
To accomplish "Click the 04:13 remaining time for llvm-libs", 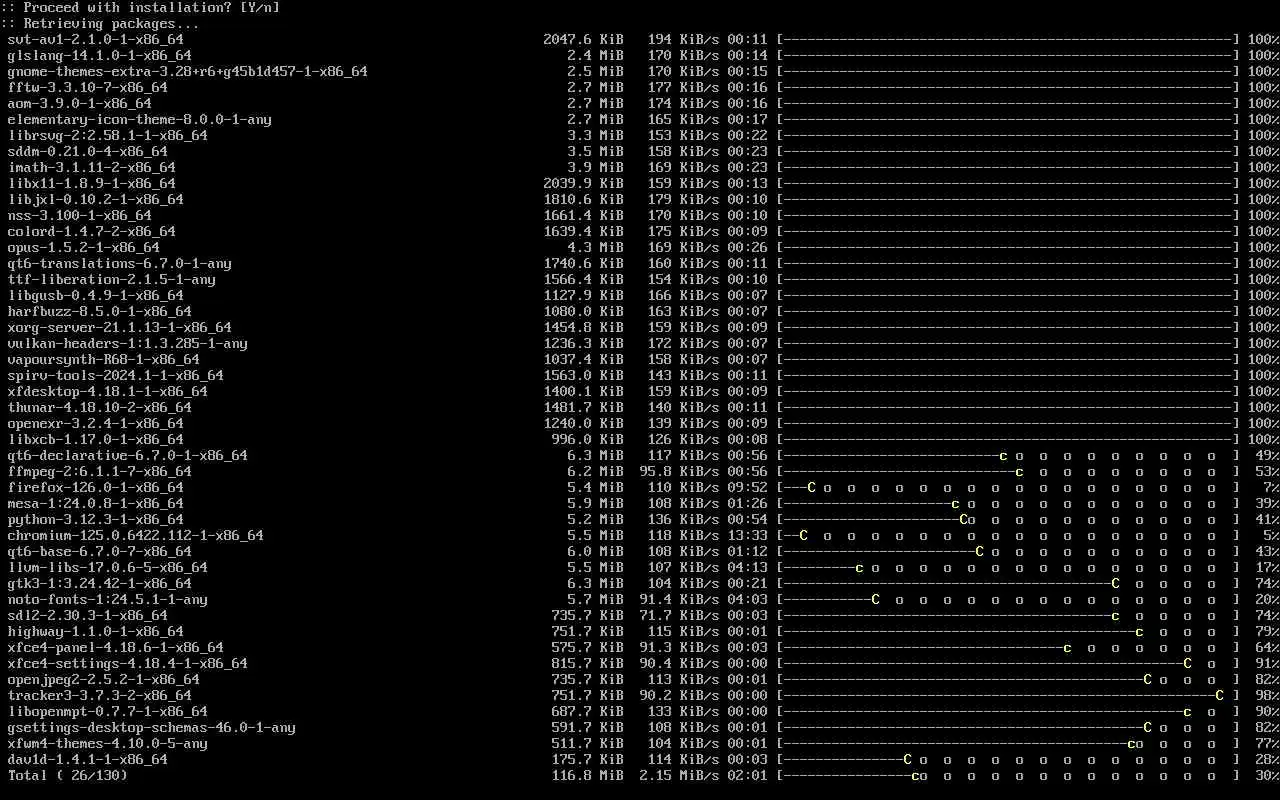I will pos(748,568).
